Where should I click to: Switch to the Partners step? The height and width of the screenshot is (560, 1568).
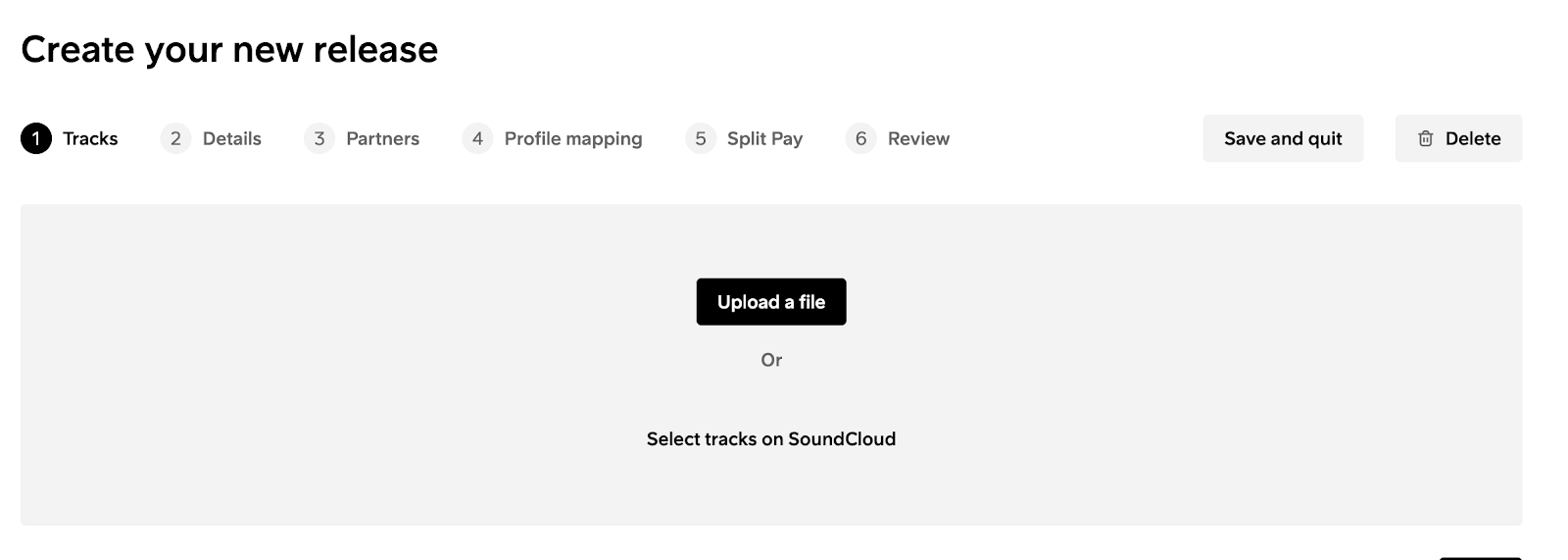pos(383,138)
